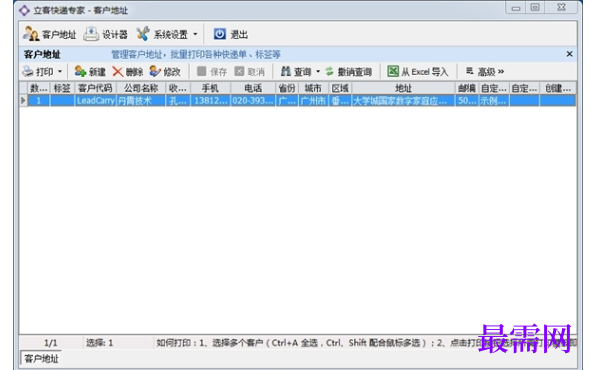
Task: Sort by 省份 column header
Action: (287, 88)
